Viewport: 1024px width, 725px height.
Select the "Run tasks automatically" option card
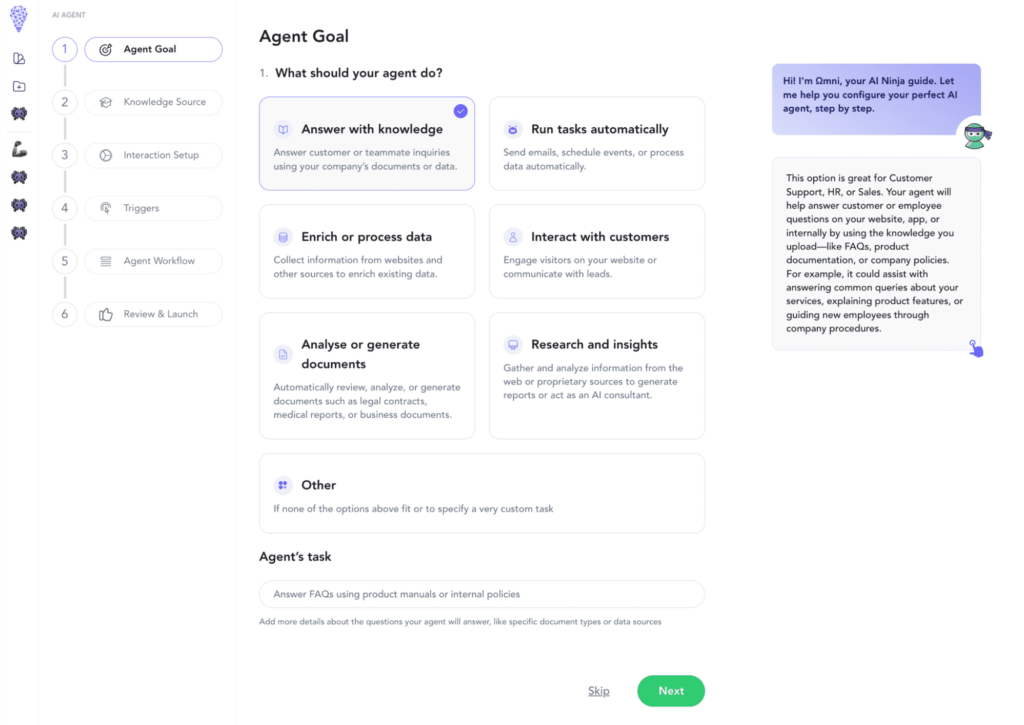pyautogui.click(x=596, y=143)
